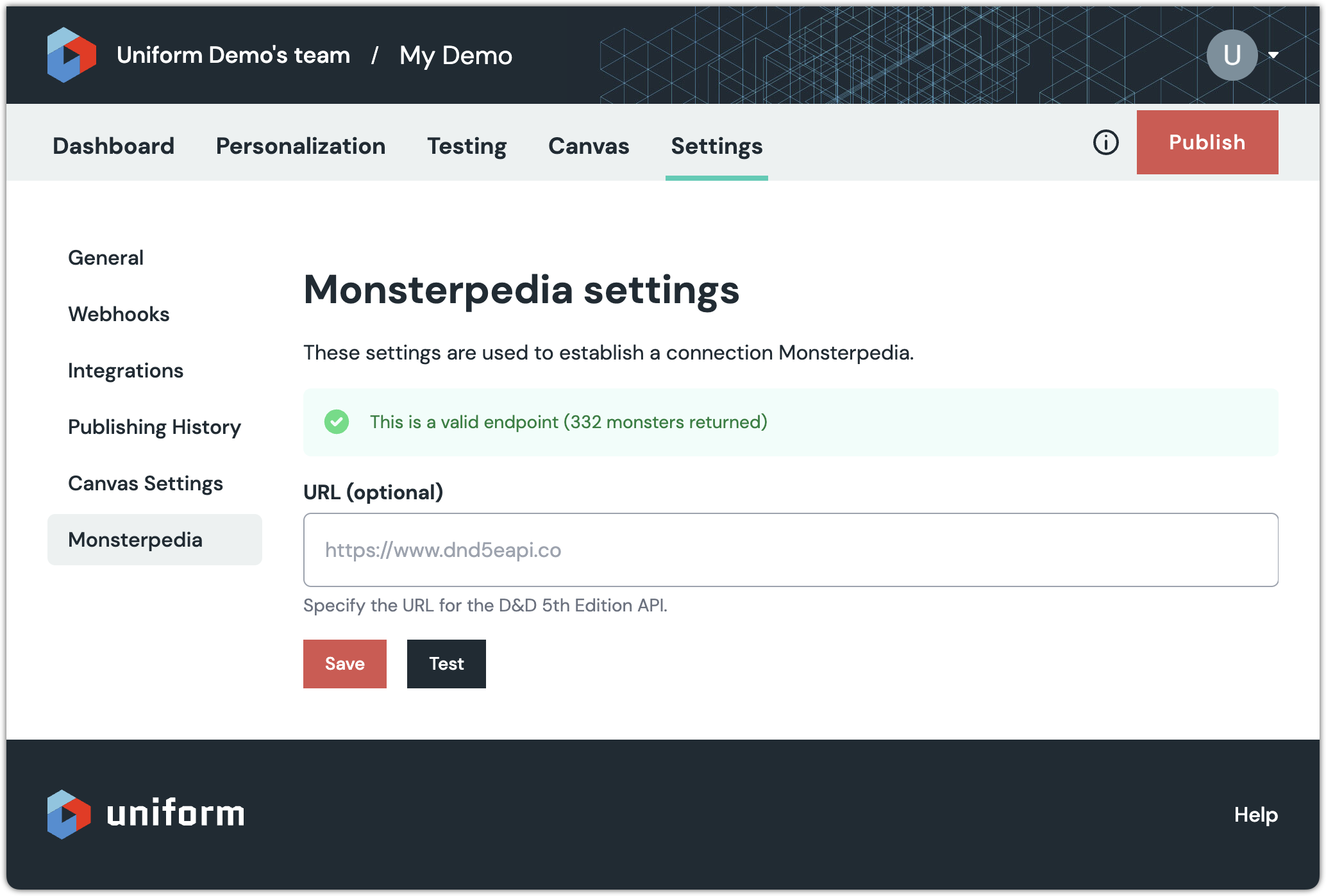The width and height of the screenshot is (1326, 896).
Task: Open Webhooks in the sidebar
Action: (x=119, y=314)
